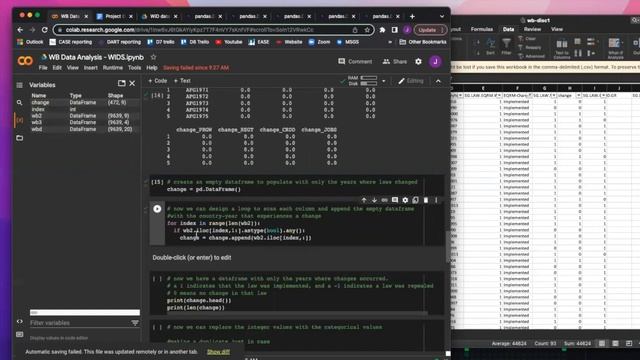This screenshot has width=640, height=360.
Task: Copy link to selected cell
Action: click(384, 200)
